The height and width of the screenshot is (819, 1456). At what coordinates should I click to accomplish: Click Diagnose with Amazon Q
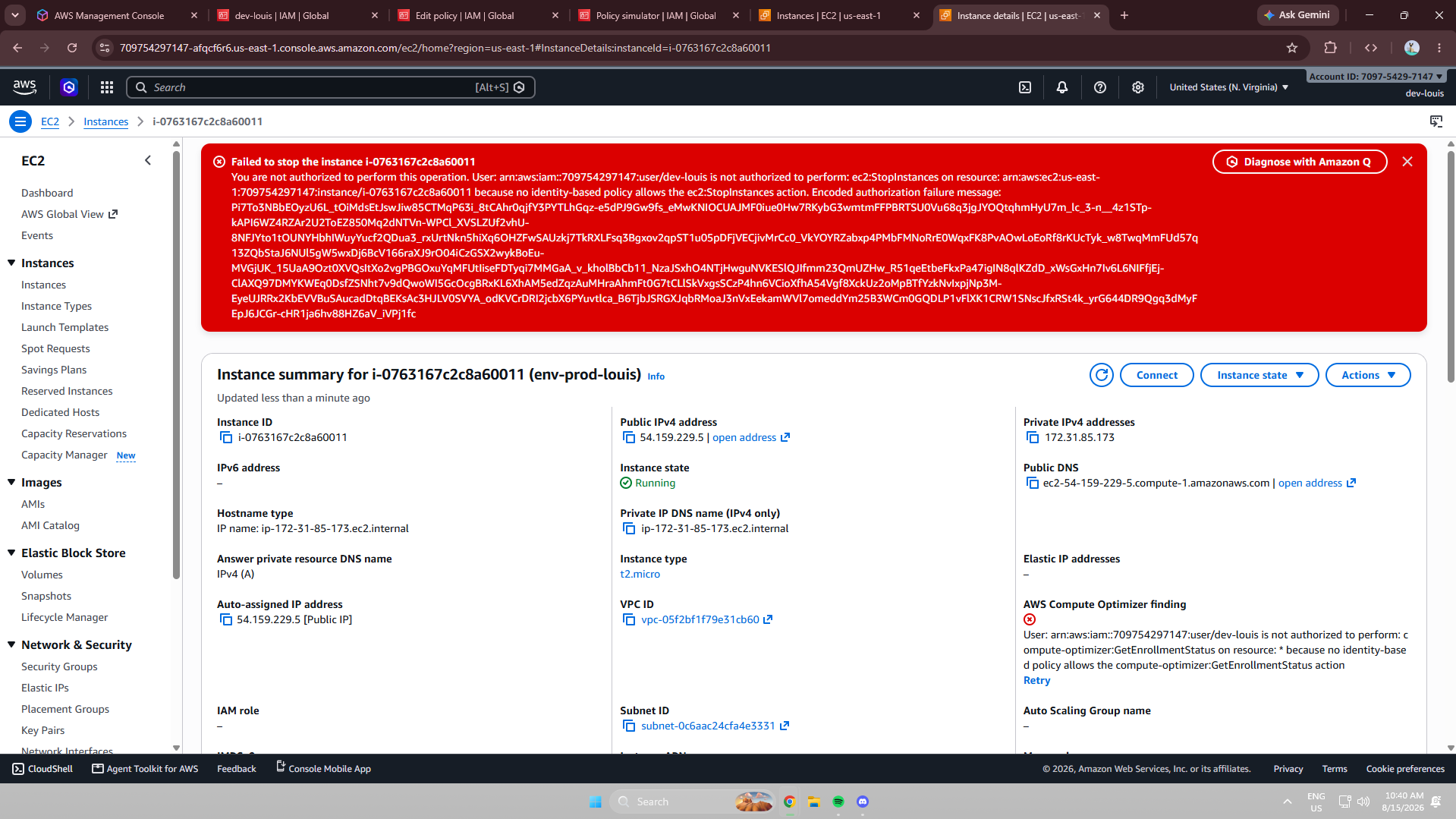[x=1300, y=162]
